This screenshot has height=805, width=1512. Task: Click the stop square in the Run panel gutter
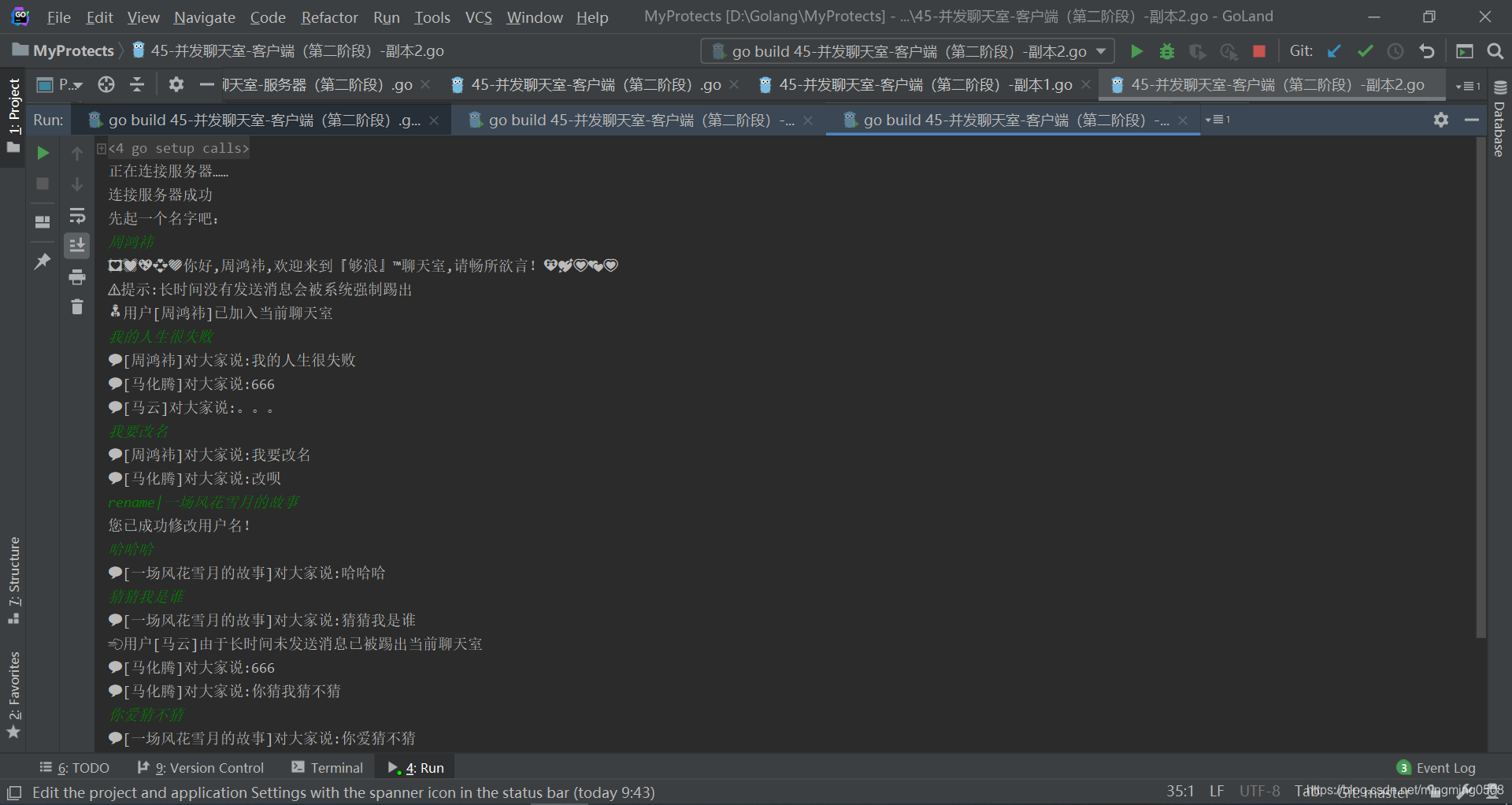pos(43,184)
